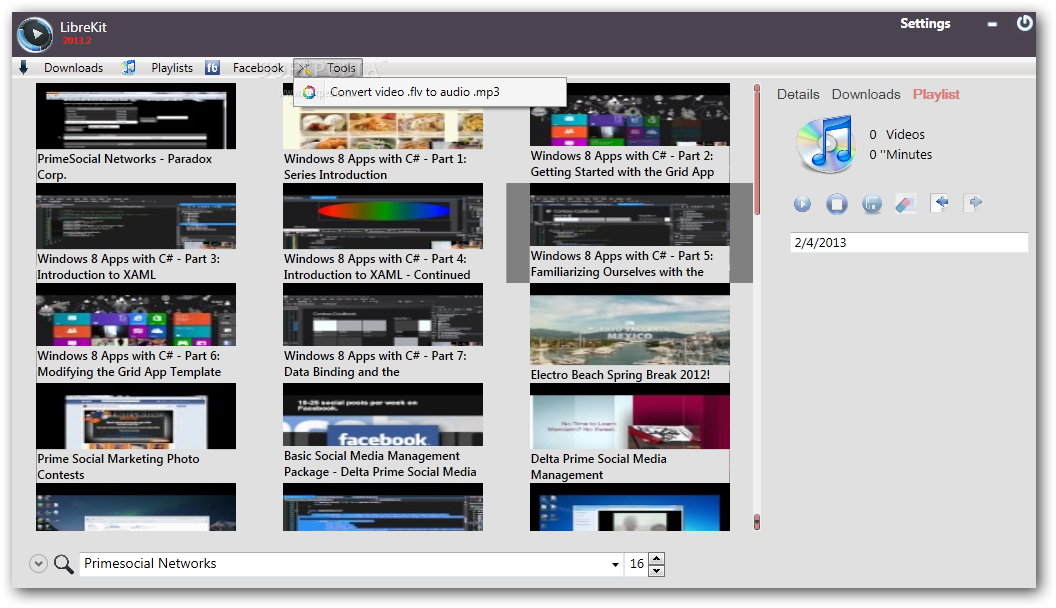Open the Downloads arrow icon in menu bar
Image resolution: width=1056 pixels, height=608 pixels.
(24, 67)
